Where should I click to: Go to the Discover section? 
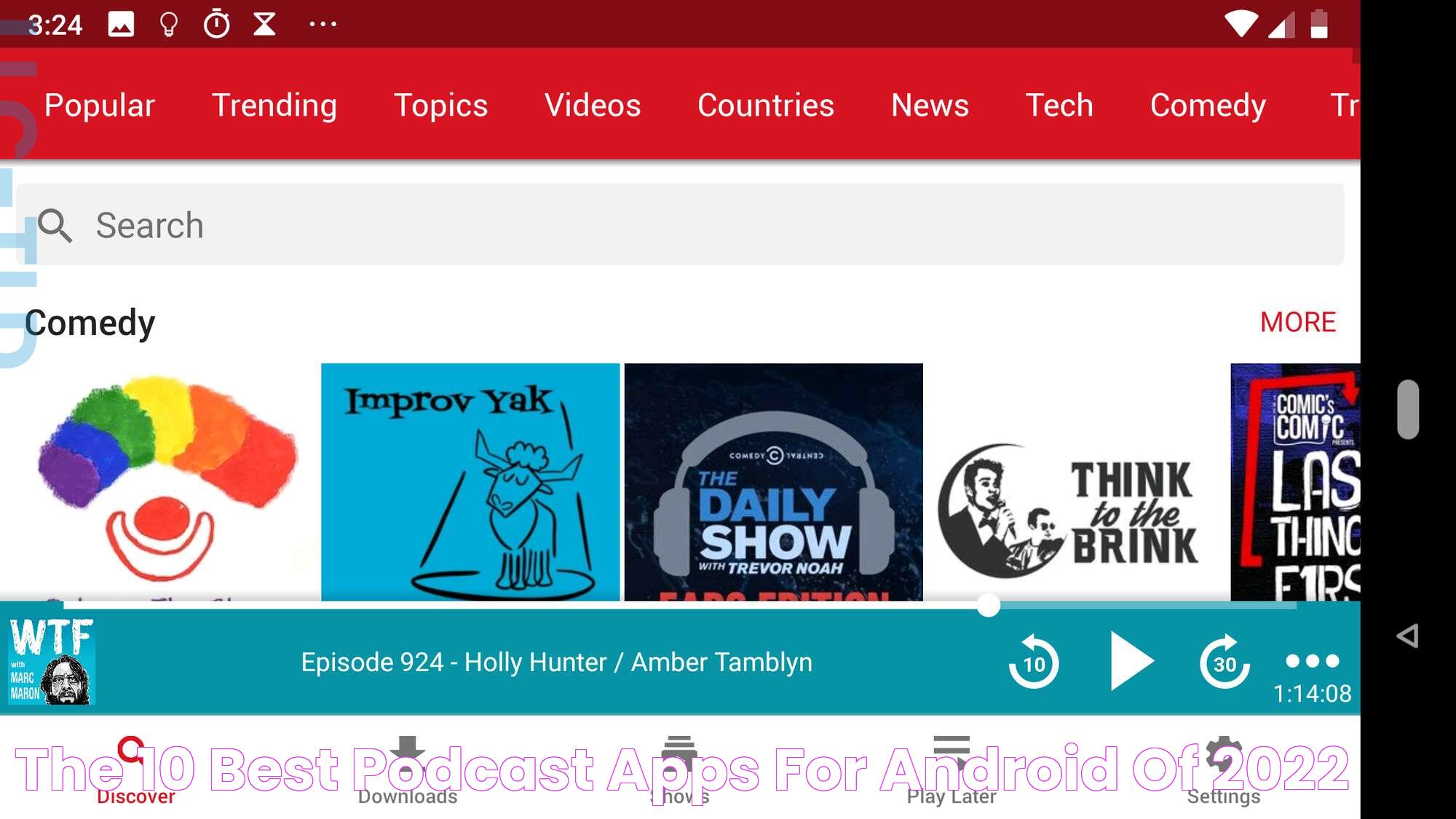pos(136,770)
